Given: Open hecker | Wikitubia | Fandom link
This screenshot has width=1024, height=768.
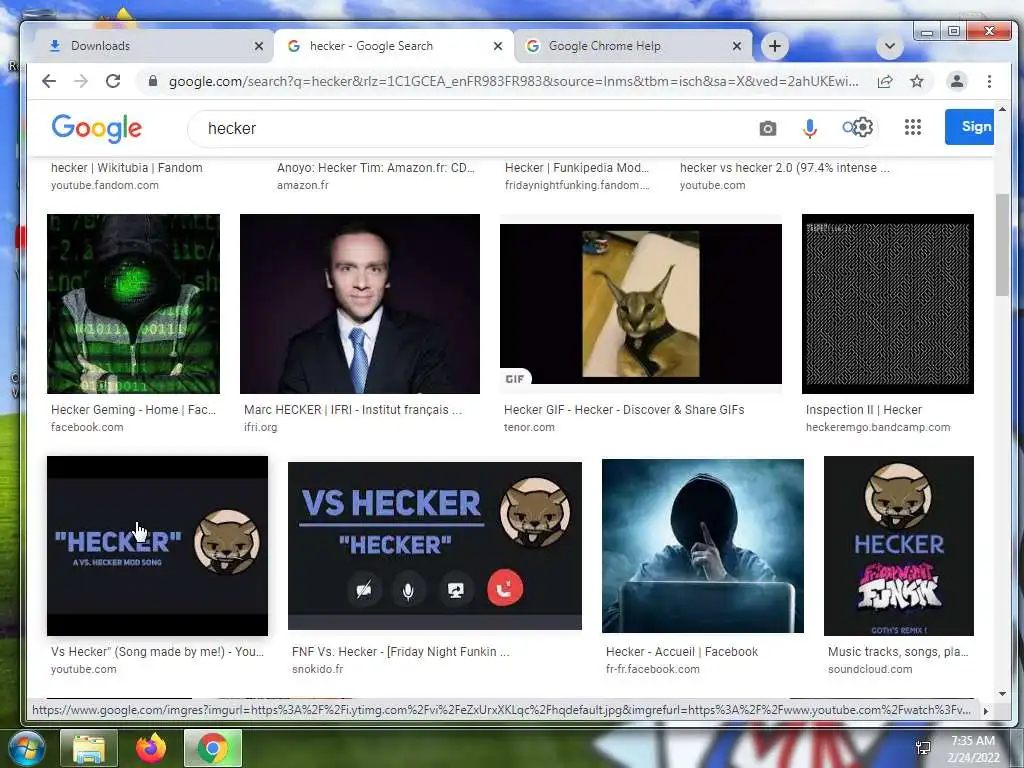Looking at the screenshot, I should coord(127,168).
